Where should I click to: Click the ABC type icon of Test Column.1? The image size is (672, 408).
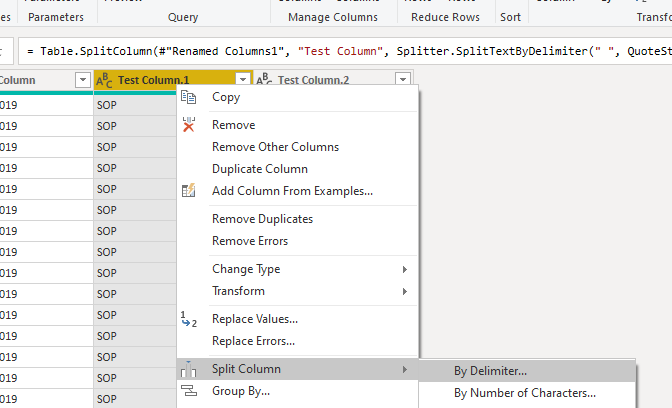(104, 80)
